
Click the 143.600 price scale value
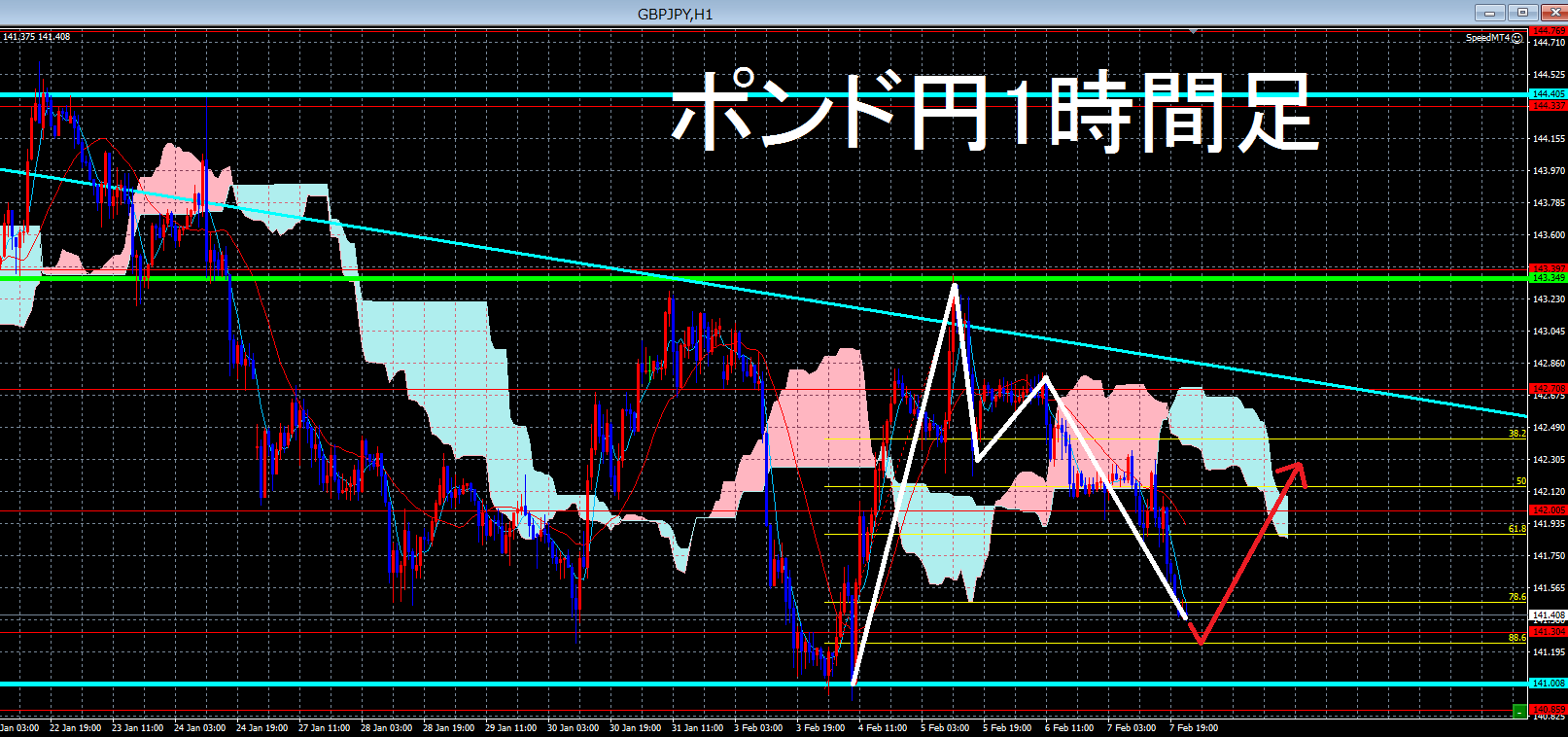coord(1549,235)
